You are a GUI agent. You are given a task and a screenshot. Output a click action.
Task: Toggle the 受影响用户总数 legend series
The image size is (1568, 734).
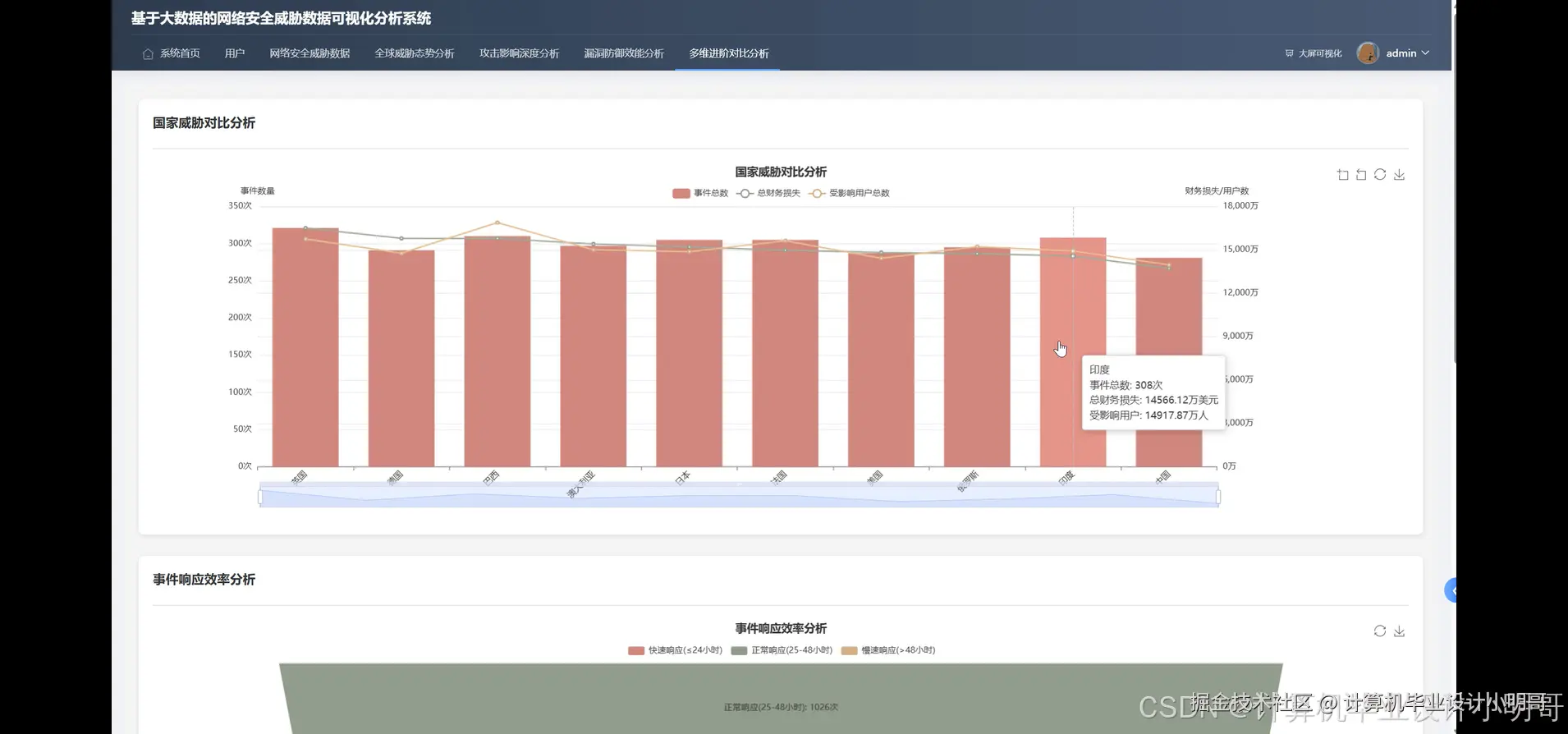[x=849, y=193]
